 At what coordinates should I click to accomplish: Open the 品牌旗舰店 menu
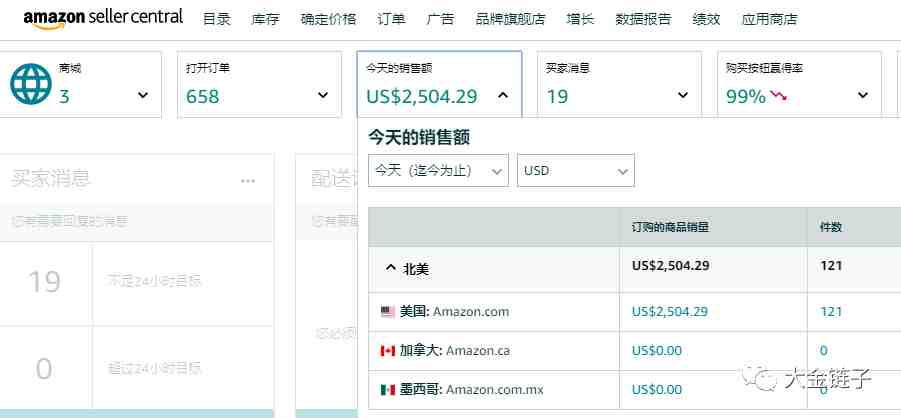[x=510, y=18]
